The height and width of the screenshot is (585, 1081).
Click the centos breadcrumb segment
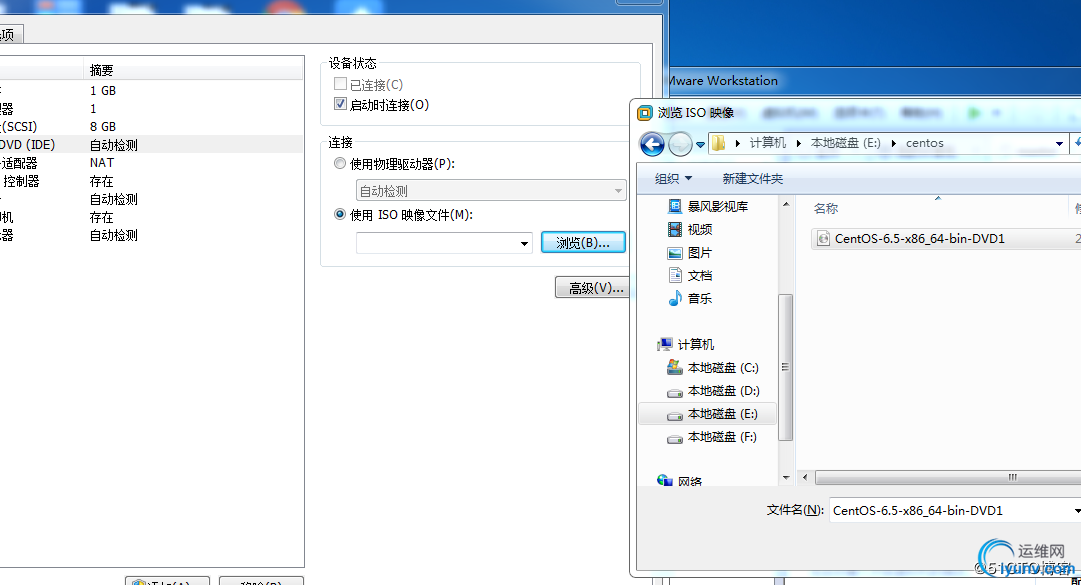click(x=925, y=143)
